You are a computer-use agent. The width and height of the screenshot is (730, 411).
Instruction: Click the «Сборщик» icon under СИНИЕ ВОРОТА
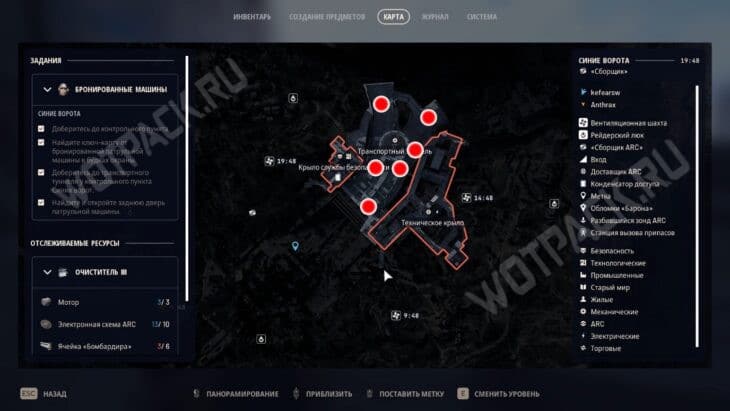tap(583, 71)
